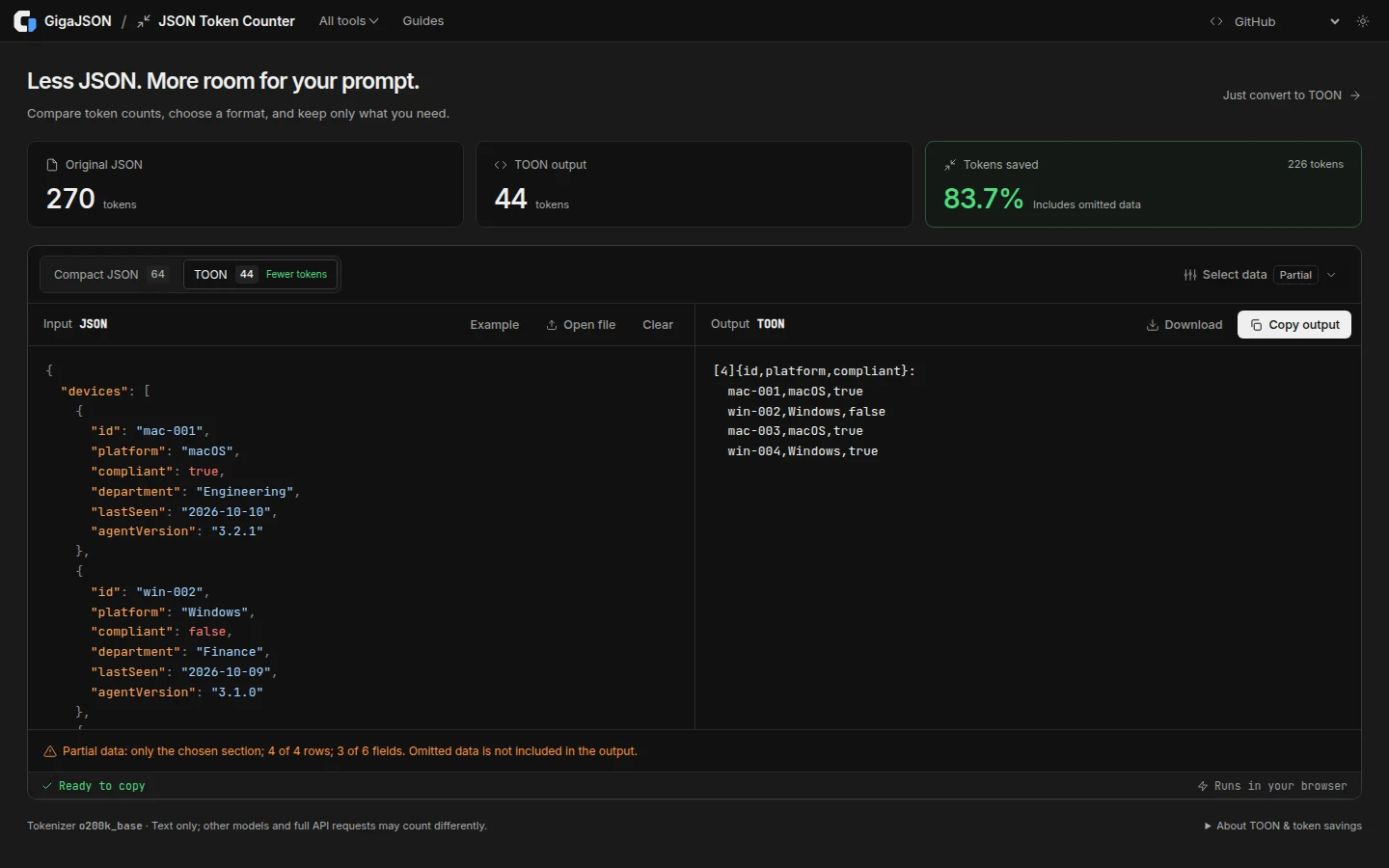Click the warning triangle icon on Partial data notice
This screenshot has width=1389, height=868.
click(x=50, y=751)
